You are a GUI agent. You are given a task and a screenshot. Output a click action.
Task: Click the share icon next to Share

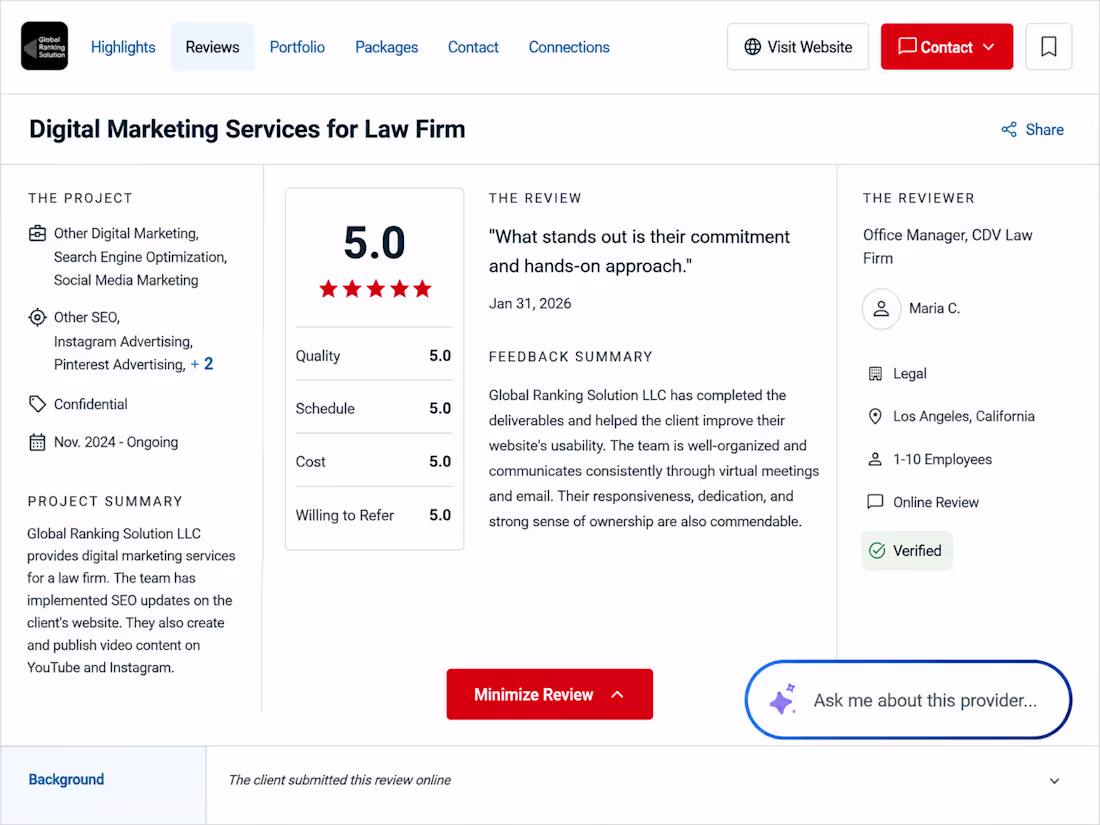1009,130
